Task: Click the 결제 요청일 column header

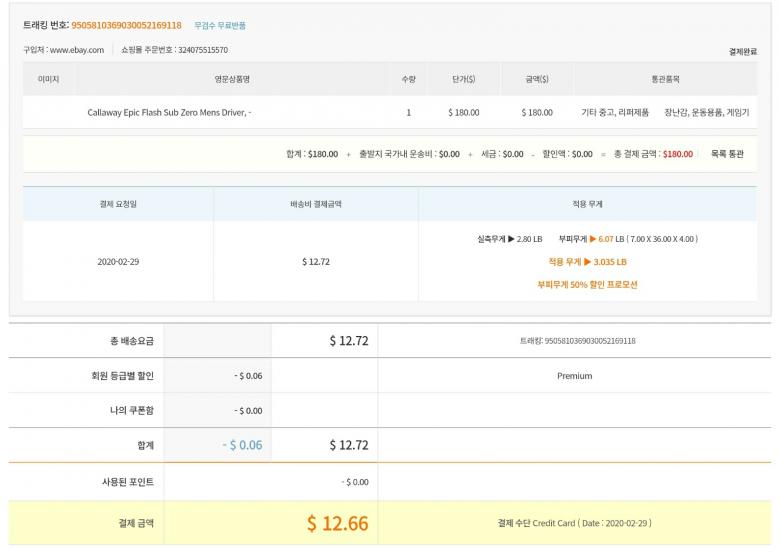Action: (118, 204)
